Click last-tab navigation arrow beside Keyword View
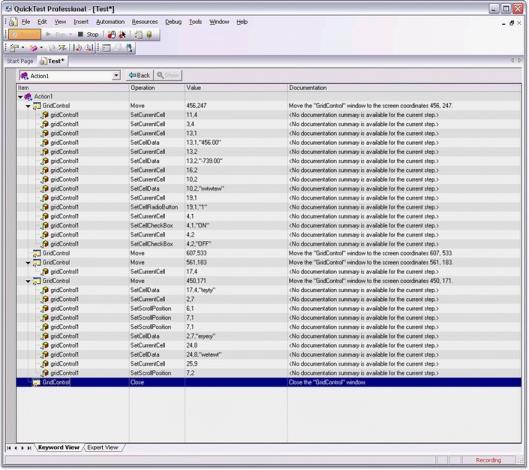Viewport: 529px width, 470px height. pyautogui.click(x=29, y=448)
